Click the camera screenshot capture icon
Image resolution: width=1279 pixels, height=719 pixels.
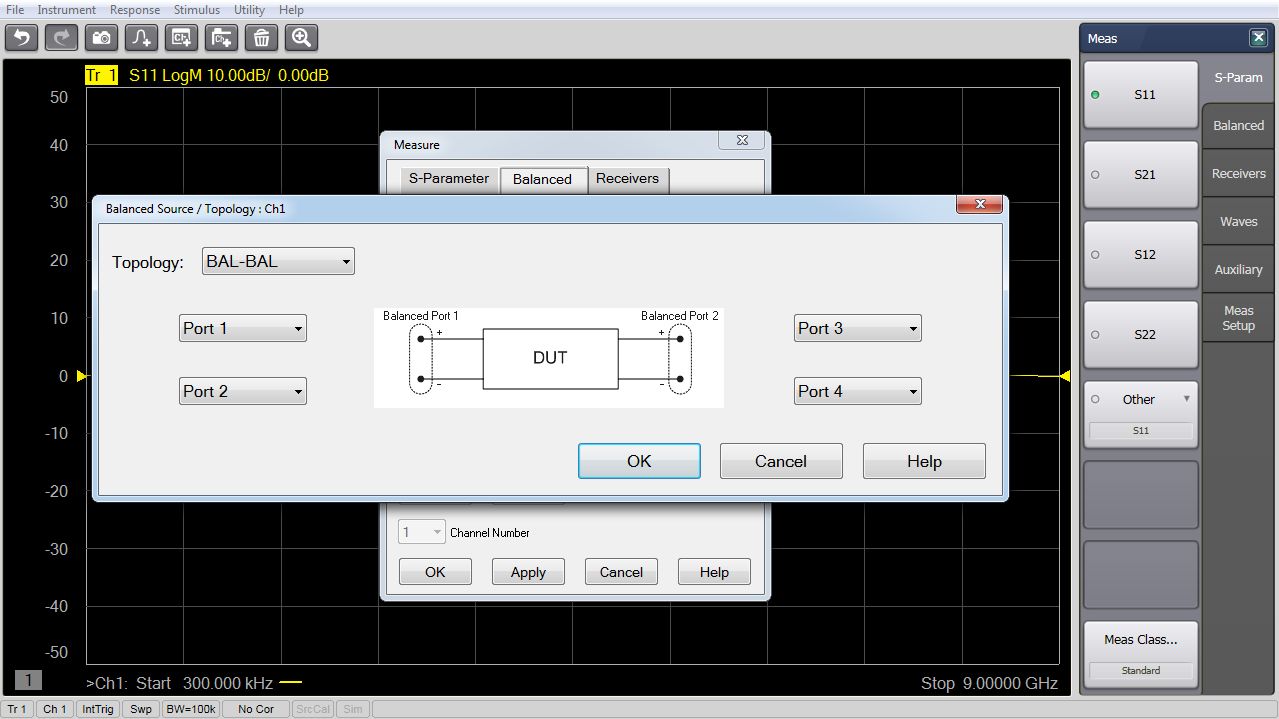[x=101, y=38]
